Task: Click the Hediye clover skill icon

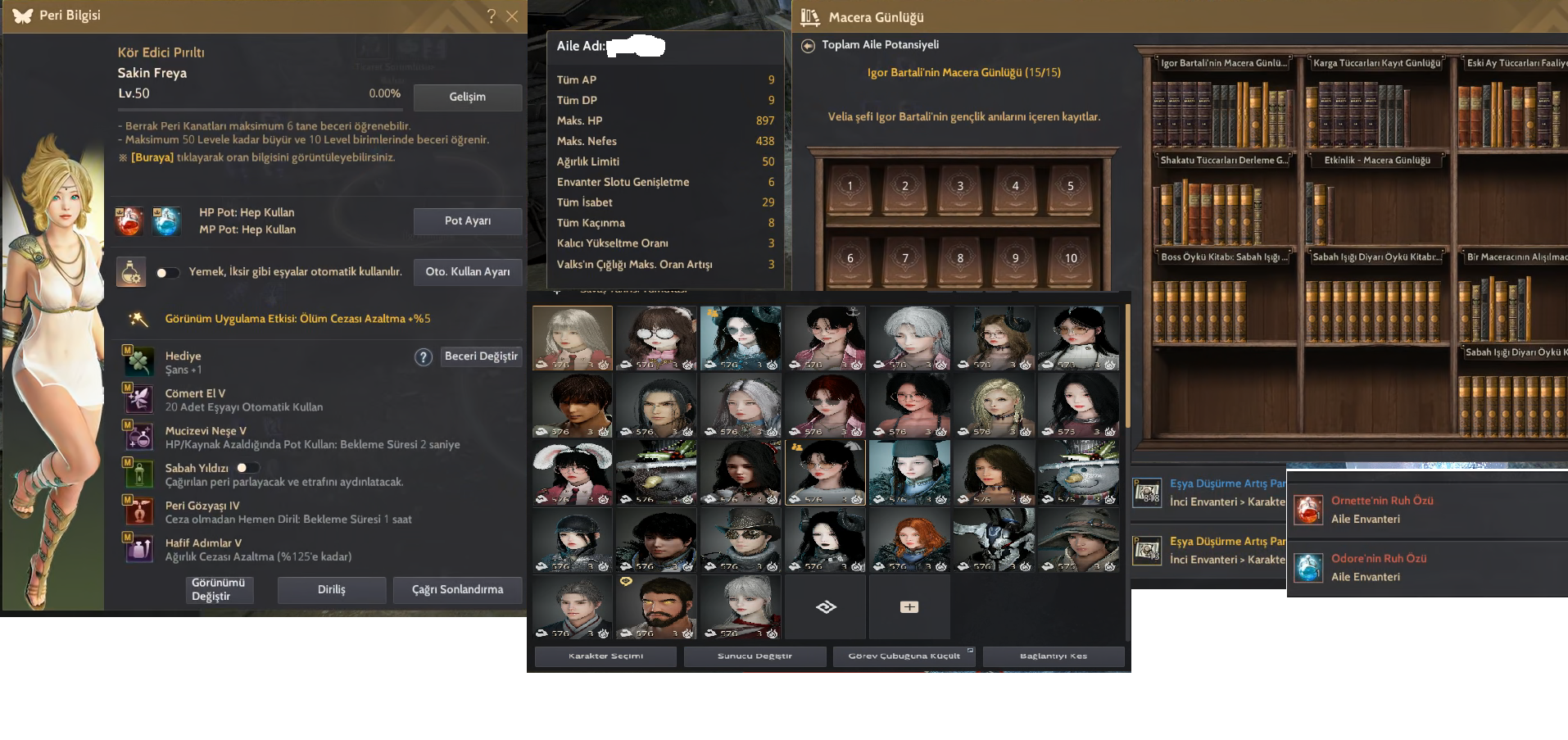Action: [138, 361]
